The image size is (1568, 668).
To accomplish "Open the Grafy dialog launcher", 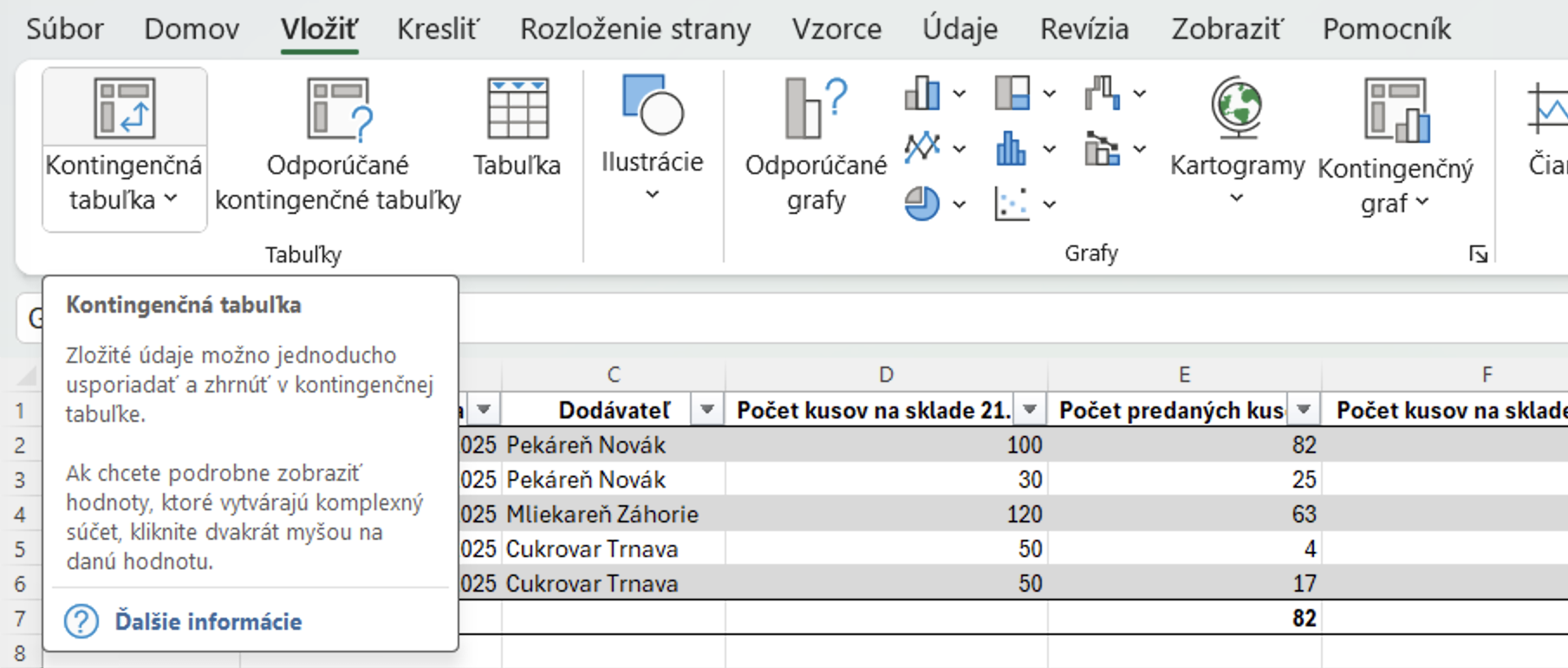I will (x=1479, y=254).
